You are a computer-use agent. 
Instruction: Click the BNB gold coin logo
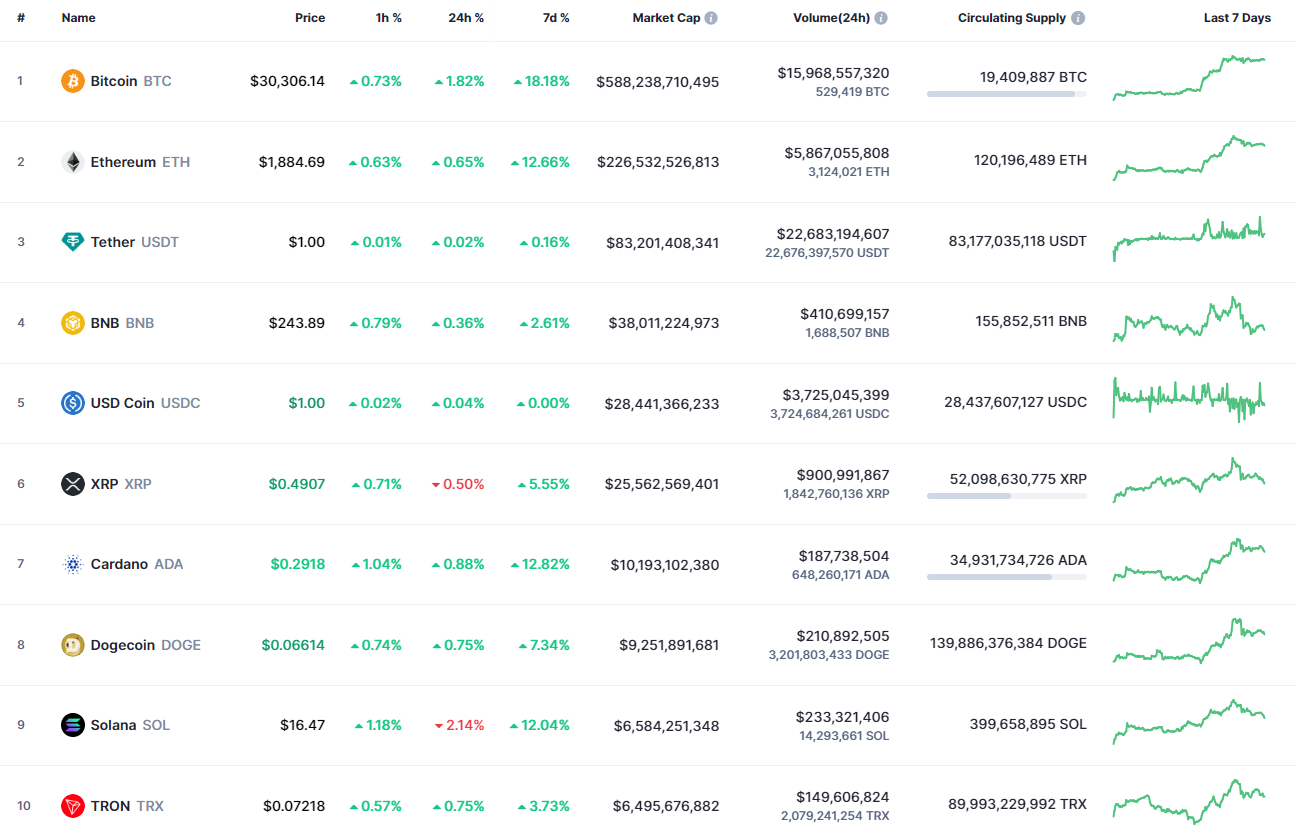(x=71, y=323)
